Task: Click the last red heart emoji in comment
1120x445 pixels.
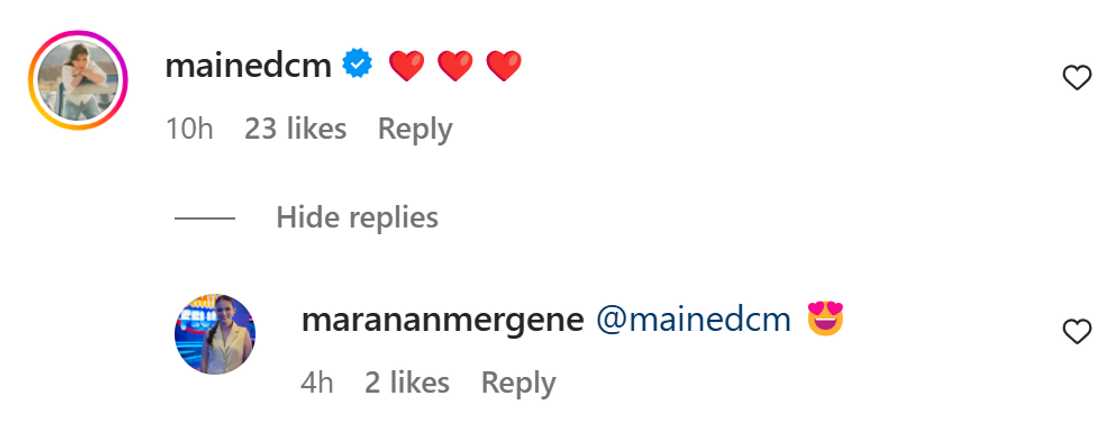Action: [504, 66]
